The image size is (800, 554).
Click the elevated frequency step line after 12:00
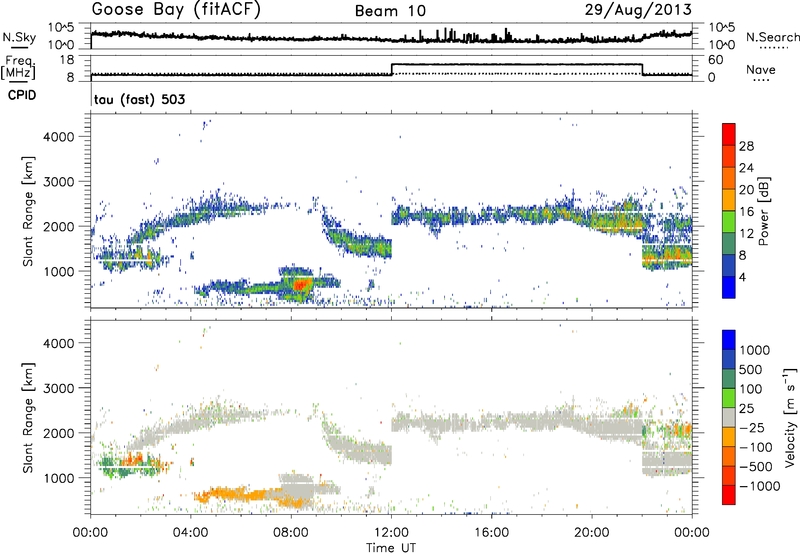coord(517,64)
